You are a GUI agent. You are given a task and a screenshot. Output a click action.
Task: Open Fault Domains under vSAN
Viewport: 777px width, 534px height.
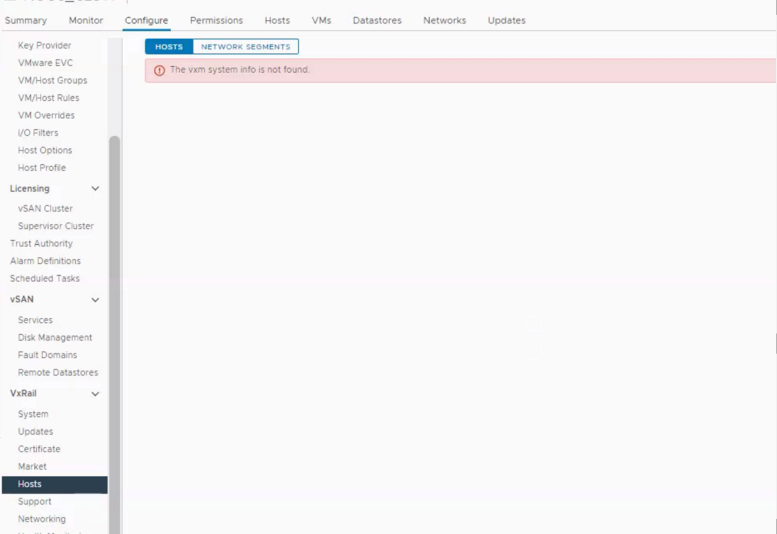[48, 355]
